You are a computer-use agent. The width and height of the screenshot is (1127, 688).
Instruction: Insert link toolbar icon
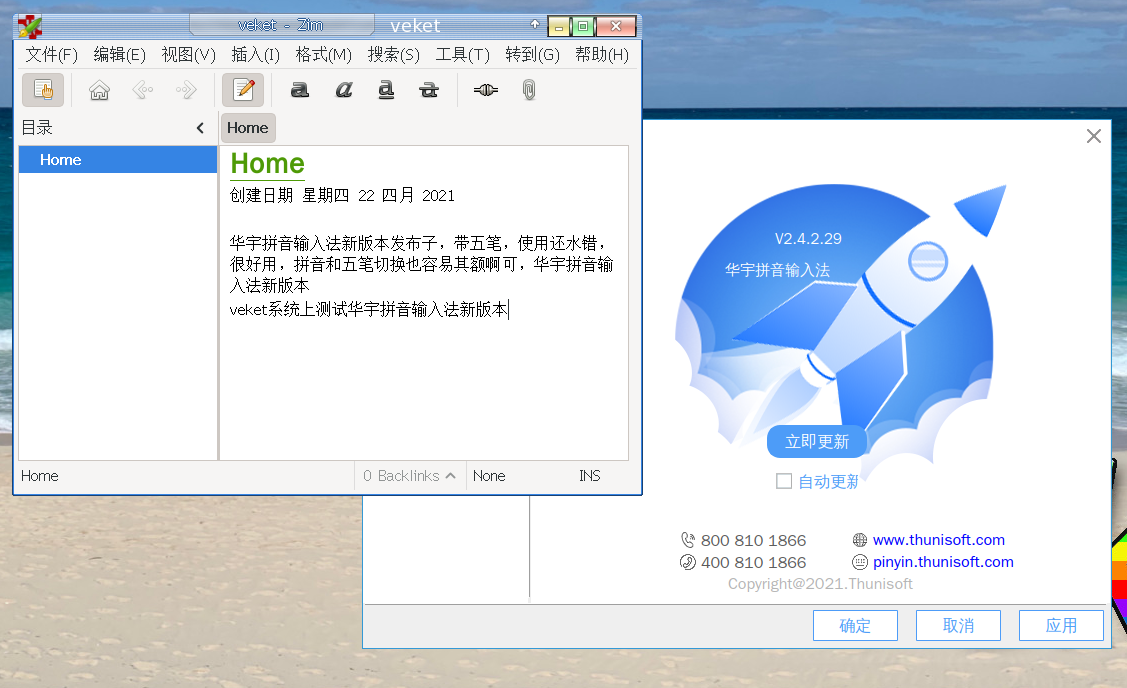486,90
